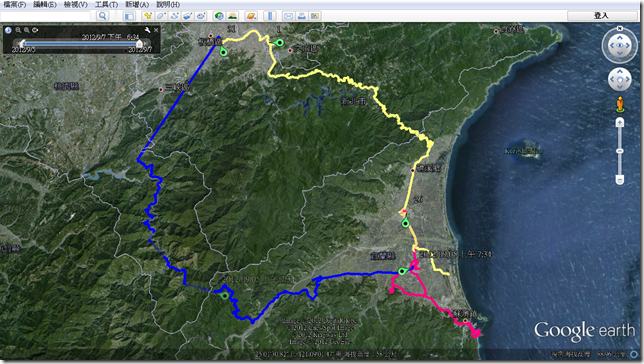Click look-right arrow on eye joystick
644x364 pixels.
coord(628,45)
